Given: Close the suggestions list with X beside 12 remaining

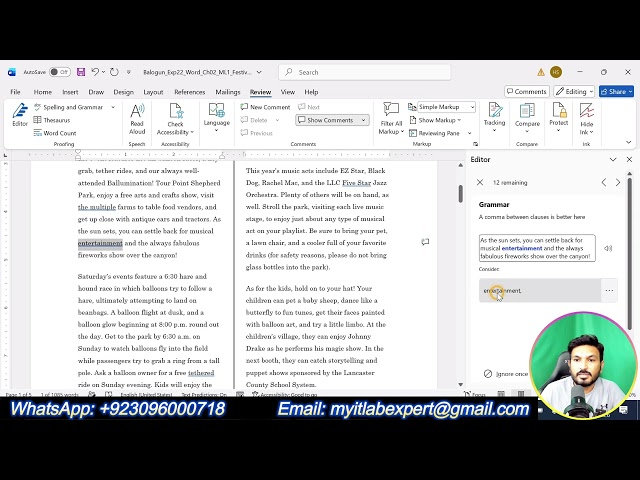Looking at the screenshot, I should click(480, 182).
